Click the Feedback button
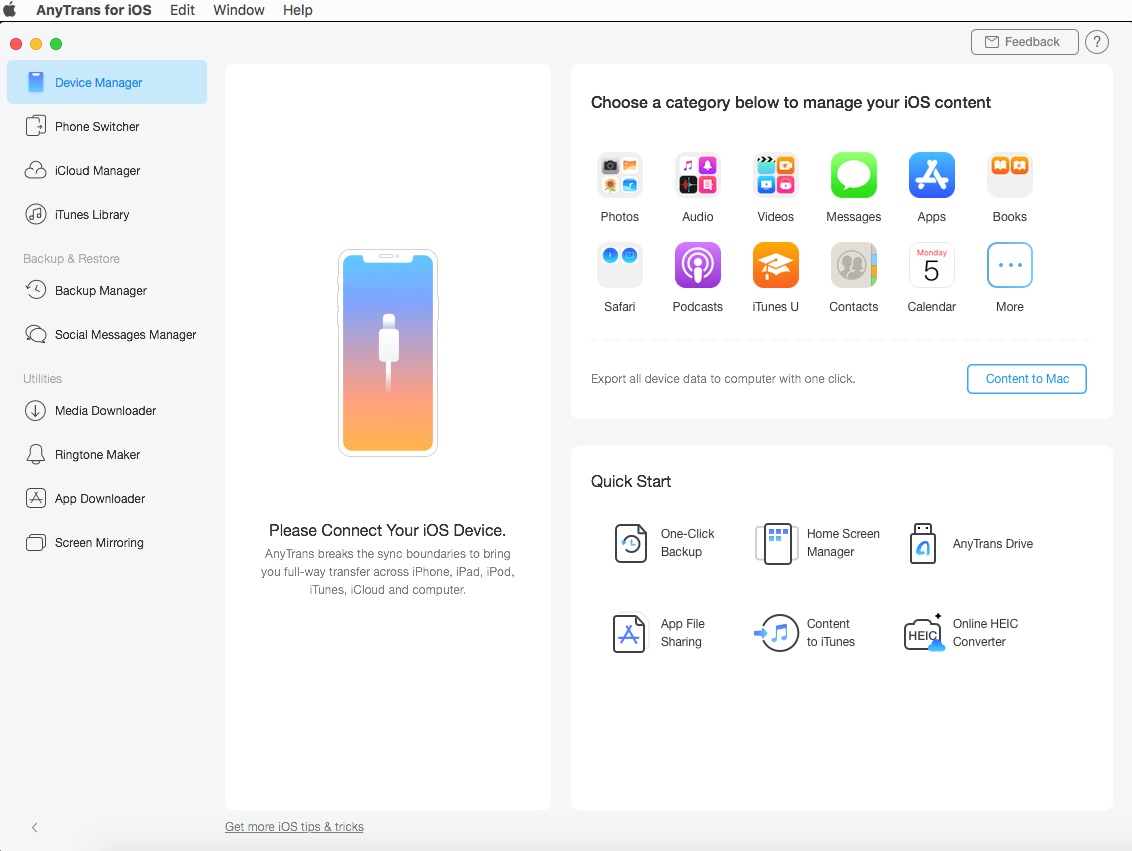 [1024, 42]
